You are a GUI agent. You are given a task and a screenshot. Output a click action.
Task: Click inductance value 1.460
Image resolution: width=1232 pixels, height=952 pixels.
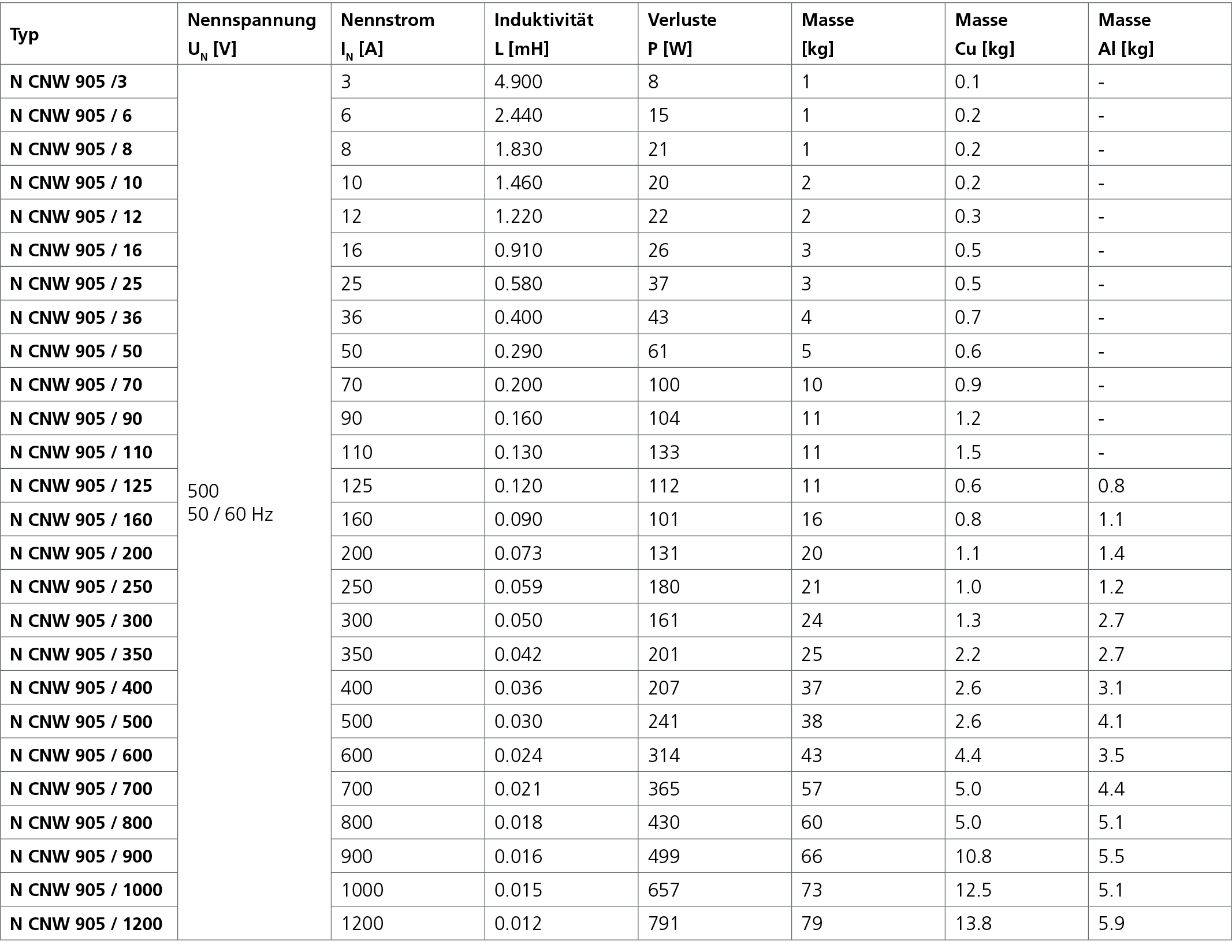coord(518,183)
